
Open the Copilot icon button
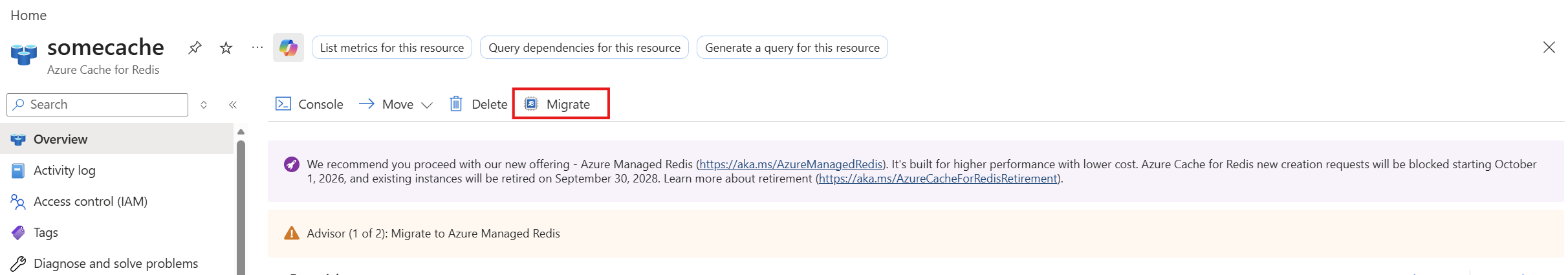[289, 48]
